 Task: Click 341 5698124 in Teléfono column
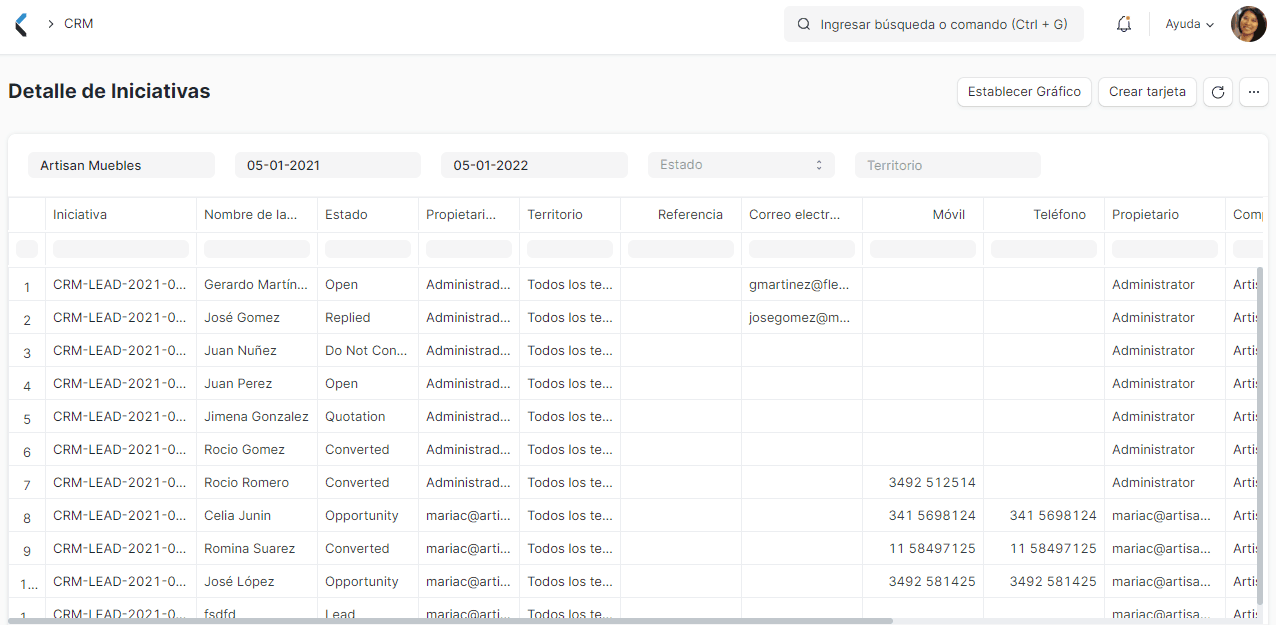tap(1044, 516)
